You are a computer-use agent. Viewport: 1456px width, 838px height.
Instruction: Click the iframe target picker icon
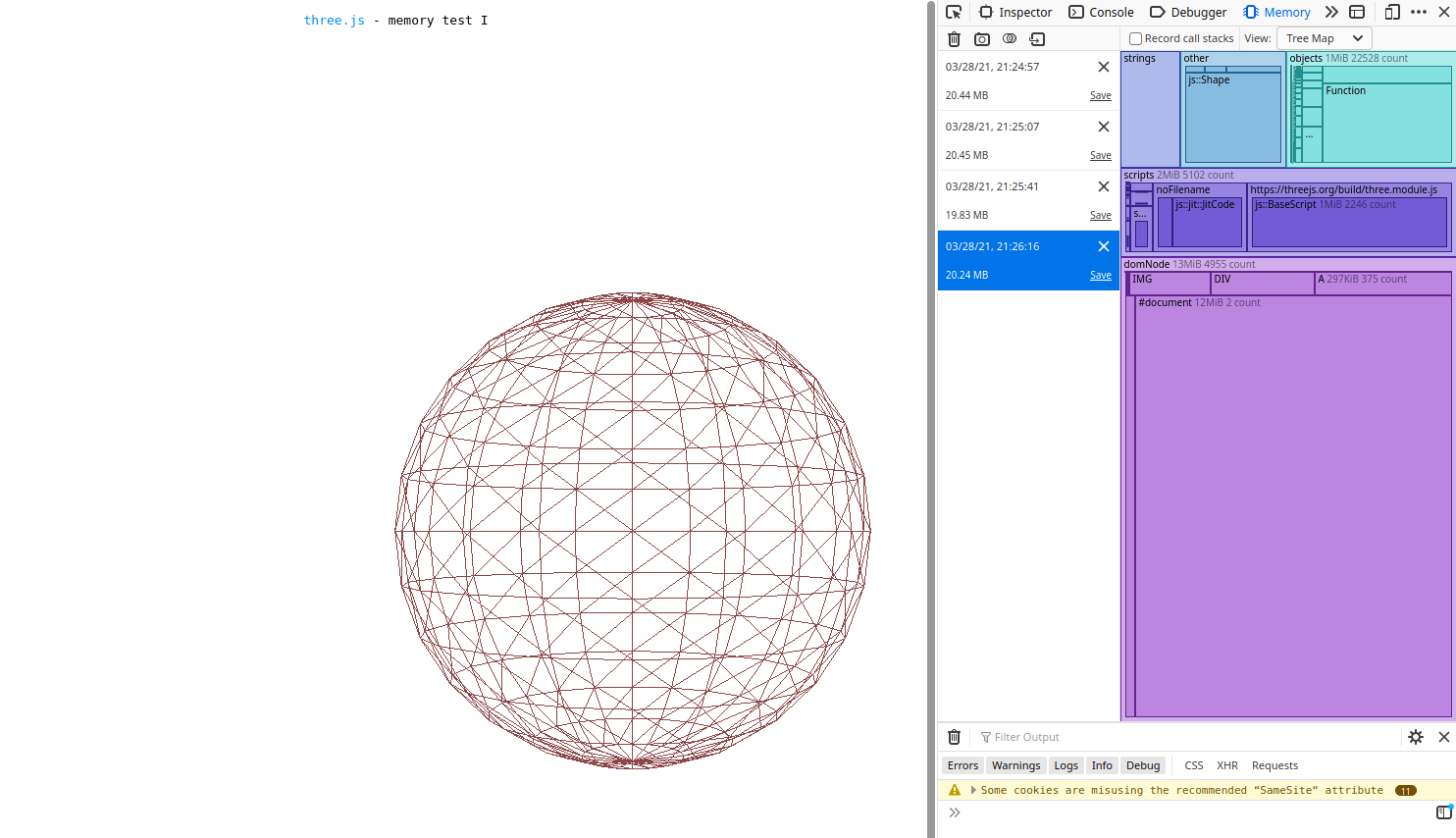coord(1357,12)
